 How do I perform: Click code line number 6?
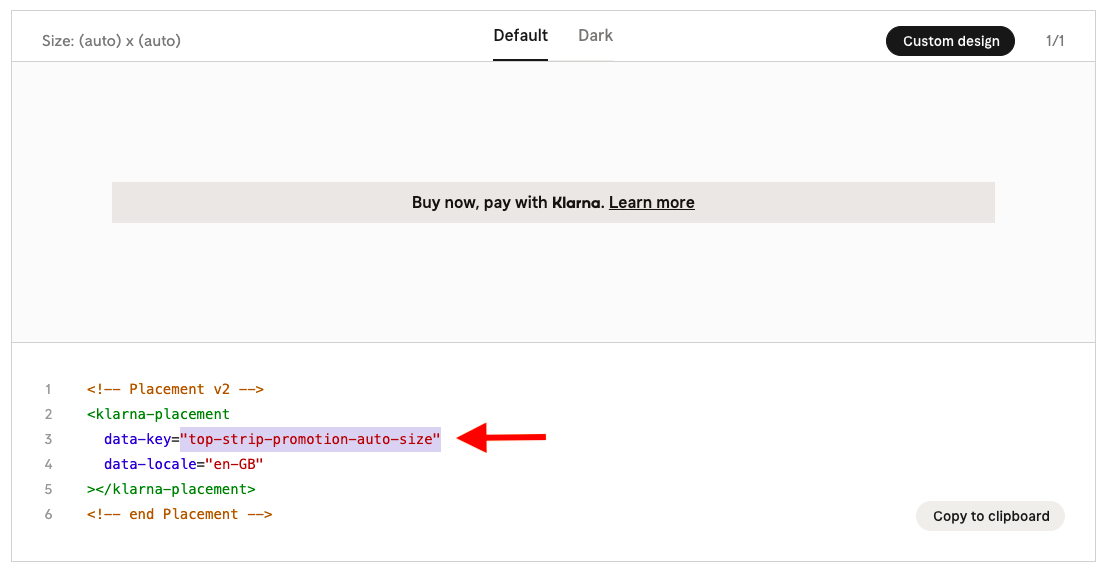coord(48,514)
